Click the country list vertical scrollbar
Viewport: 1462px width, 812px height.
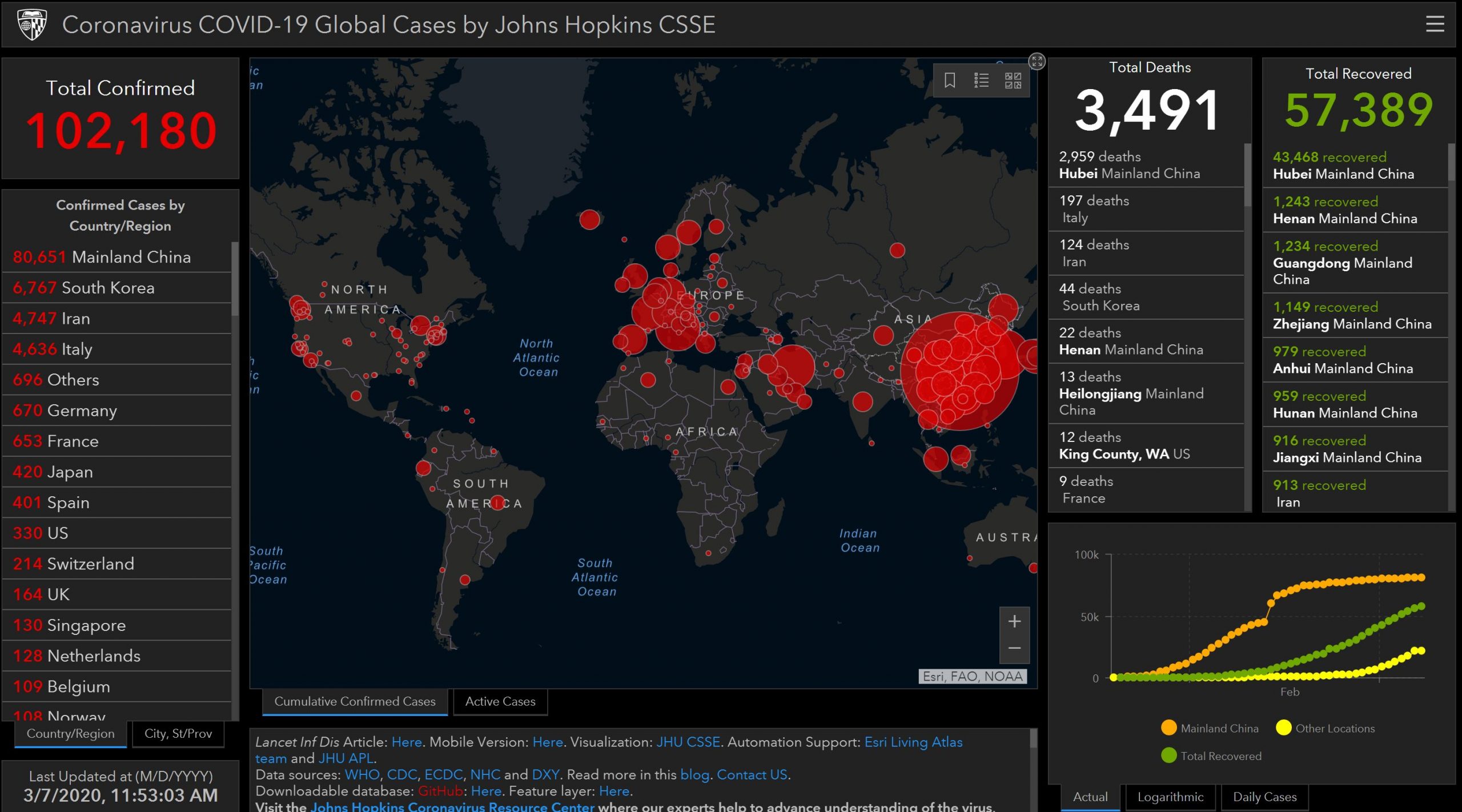[235, 280]
